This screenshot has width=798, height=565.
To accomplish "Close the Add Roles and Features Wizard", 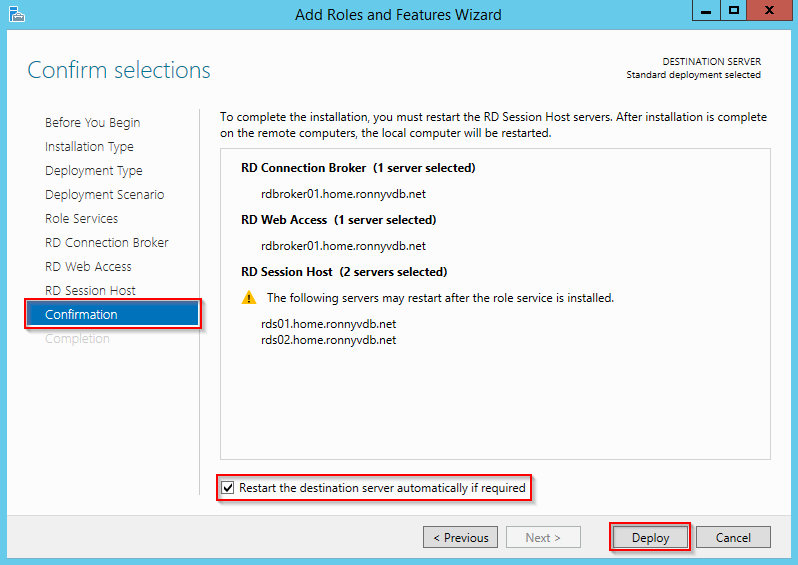I will 771,10.
